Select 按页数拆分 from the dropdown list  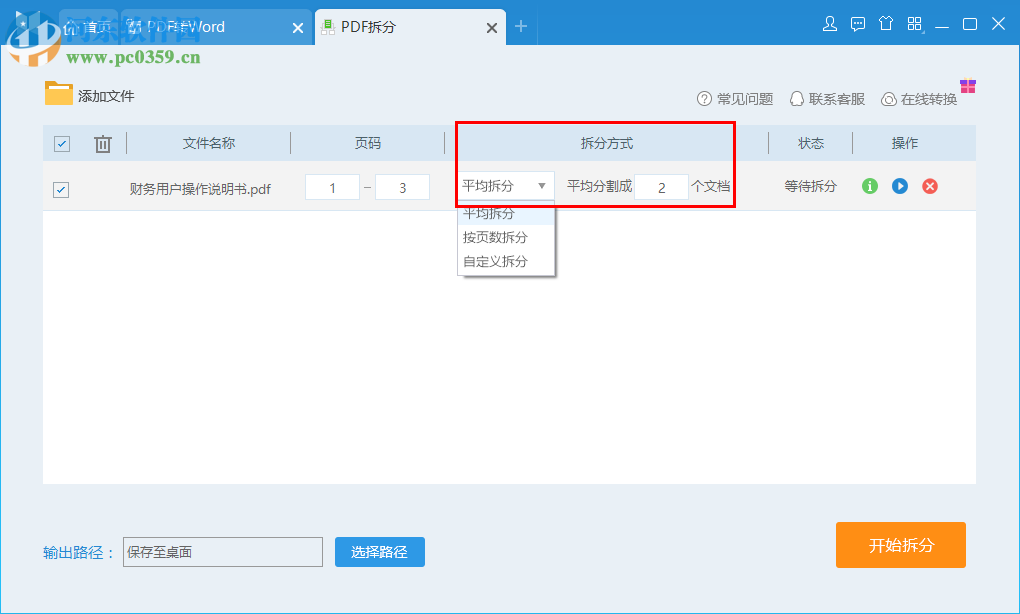tap(500, 237)
